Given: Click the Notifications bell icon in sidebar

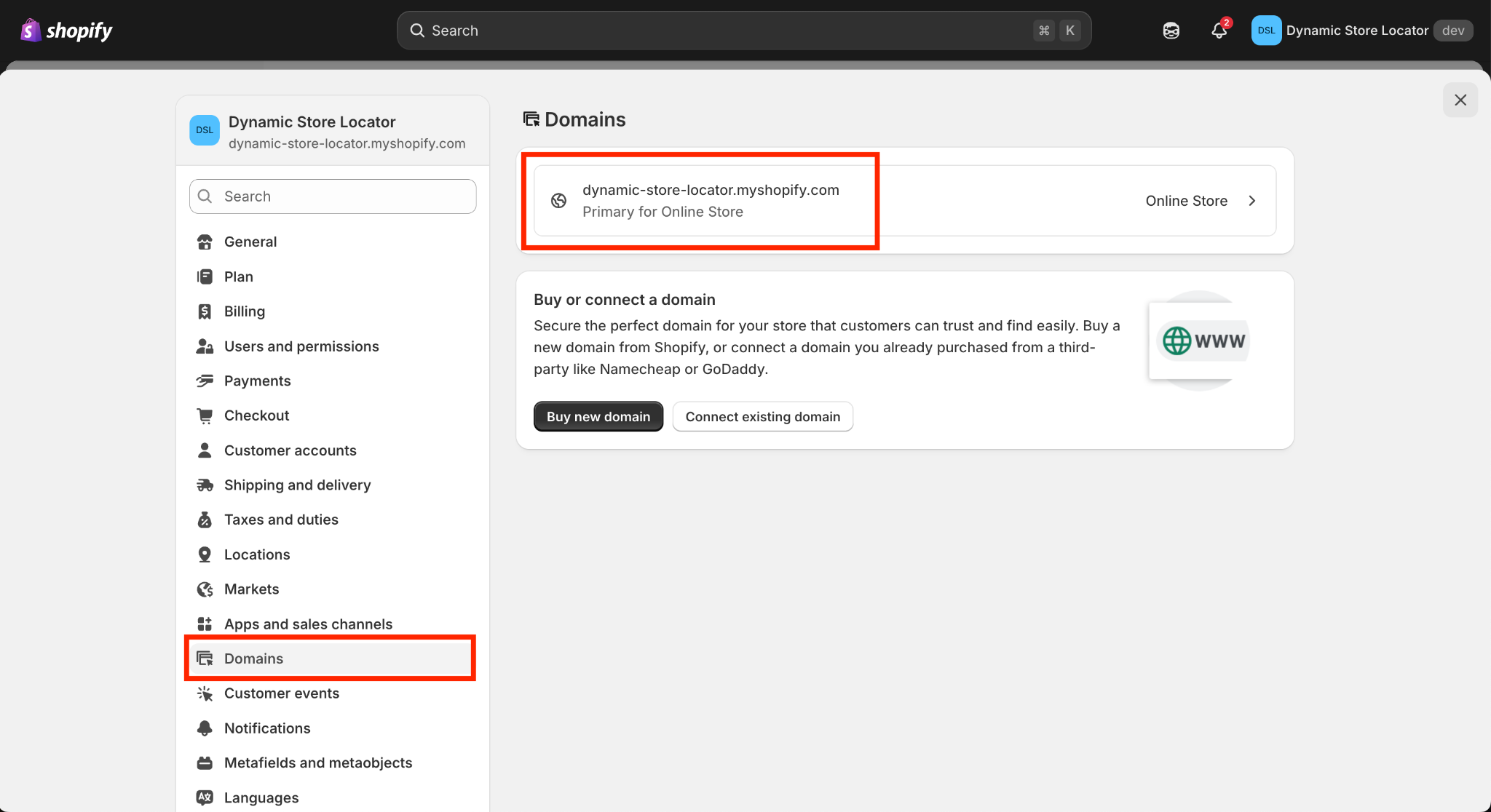Looking at the screenshot, I should pyautogui.click(x=205, y=728).
